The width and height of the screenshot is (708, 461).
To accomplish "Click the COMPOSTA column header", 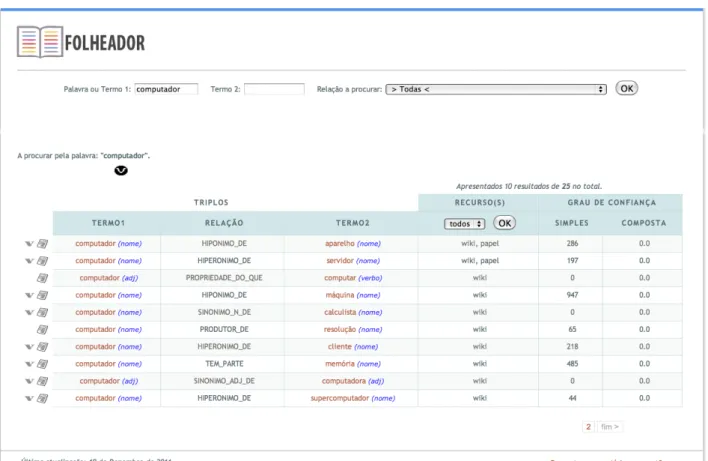I will pyautogui.click(x=644, y=223).
